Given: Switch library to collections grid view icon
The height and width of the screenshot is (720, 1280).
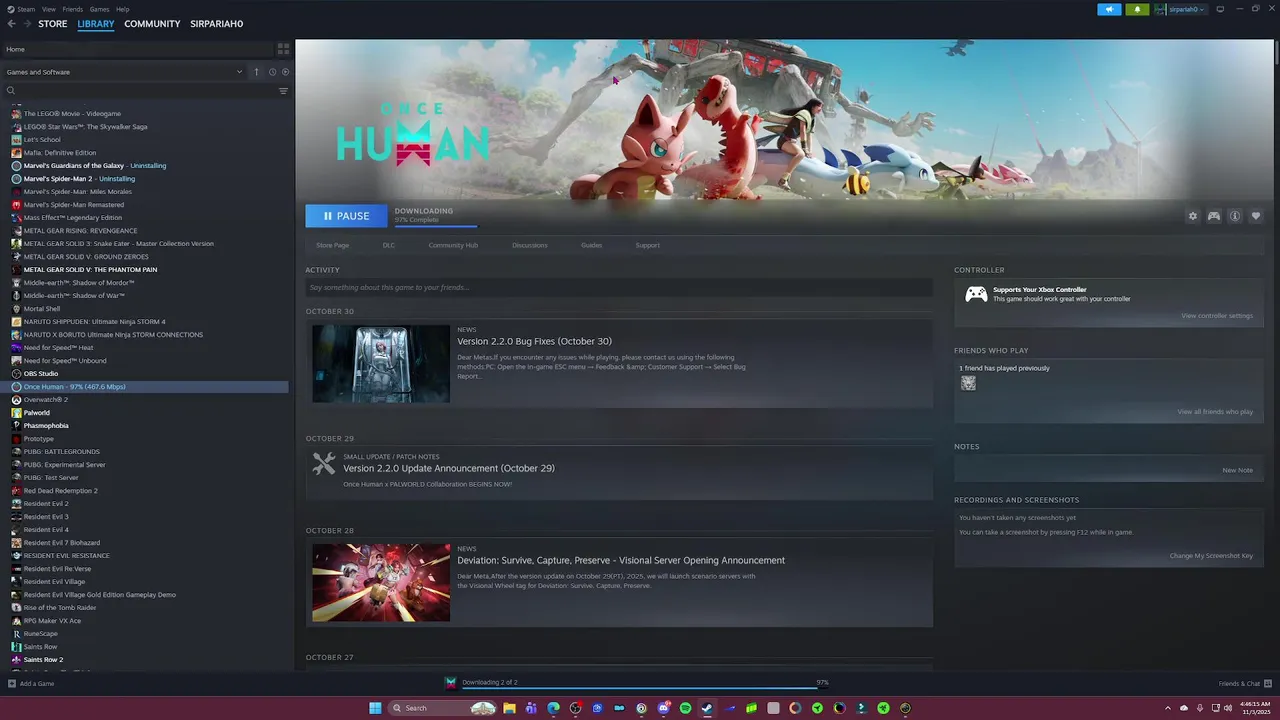Looking at the screenshot, I should point(283,48).
